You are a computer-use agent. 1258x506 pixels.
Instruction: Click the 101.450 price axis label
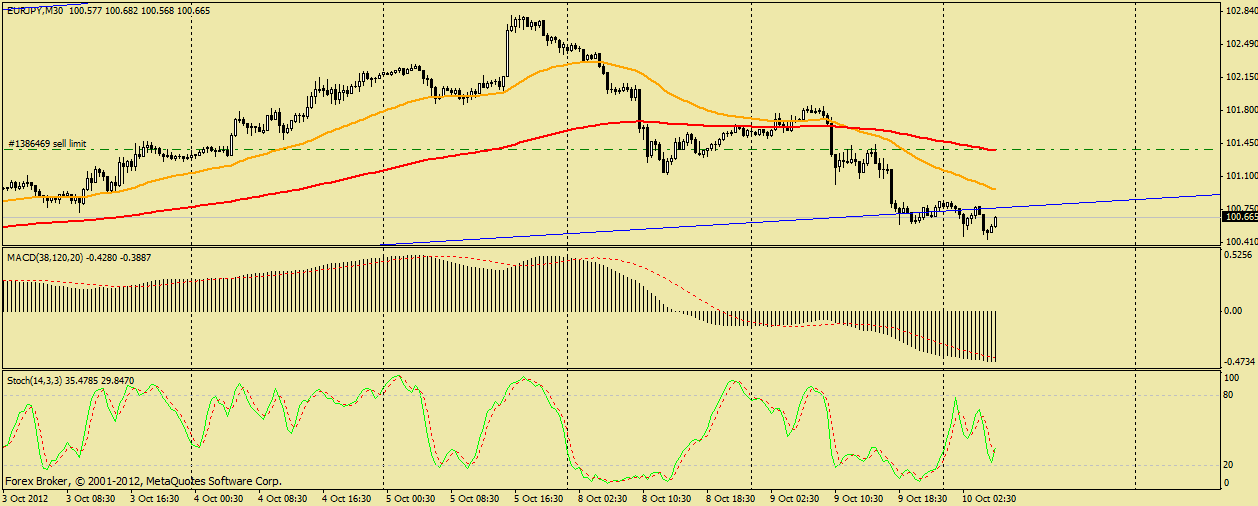pos(1240,143)
